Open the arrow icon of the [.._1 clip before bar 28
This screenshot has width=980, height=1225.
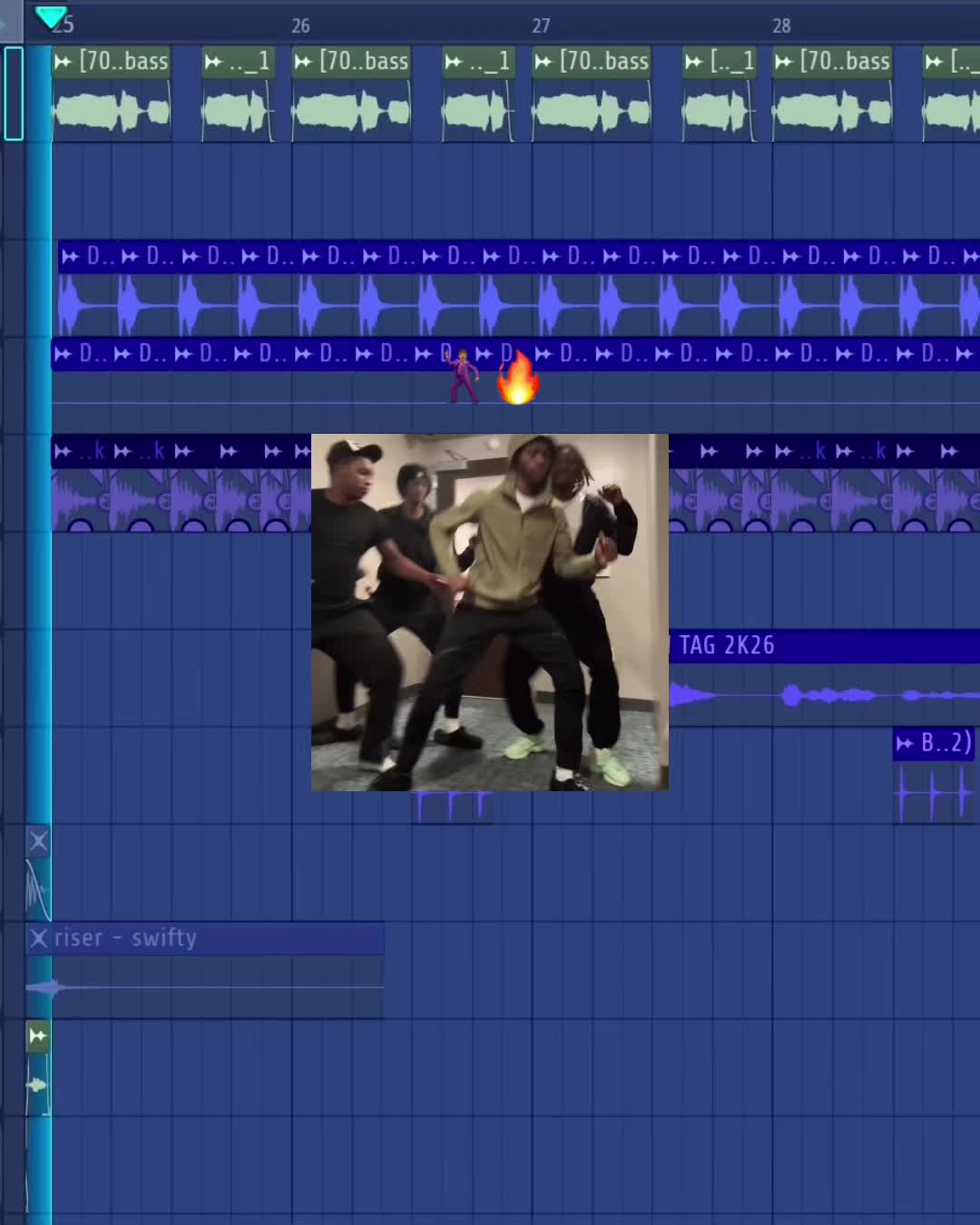[694, 62]
